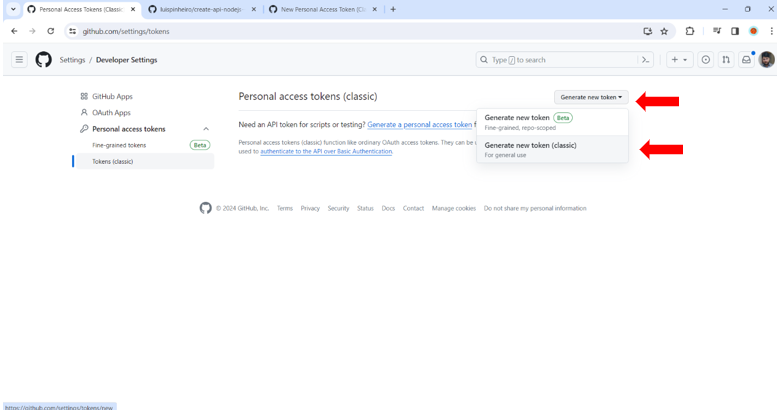Reload the page with refresh icon
Image resolution: width=777 pixels, height=410 pixels.
coord(51,31)
